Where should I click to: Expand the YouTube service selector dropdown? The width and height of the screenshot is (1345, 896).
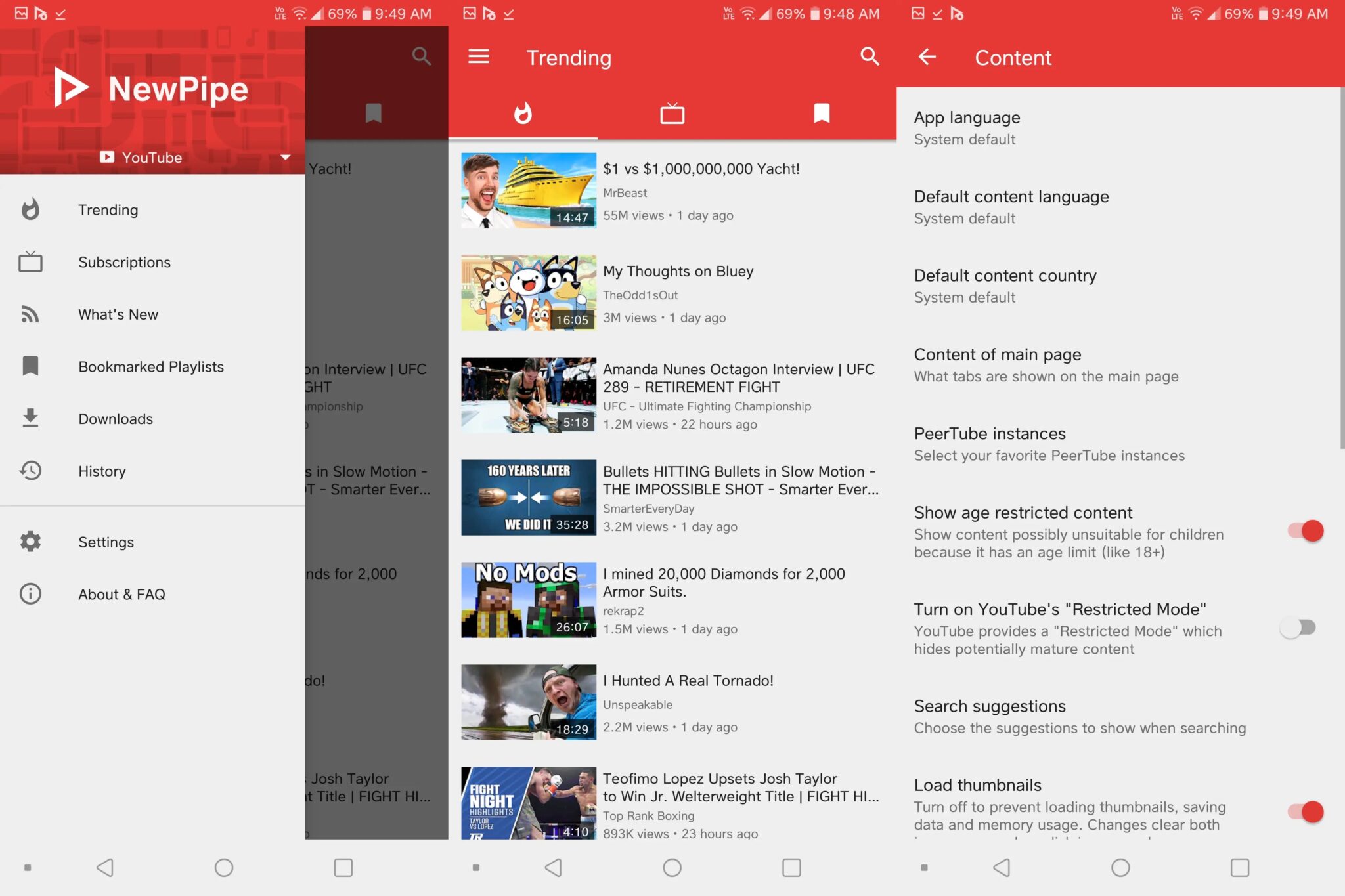tap(285, 157)
